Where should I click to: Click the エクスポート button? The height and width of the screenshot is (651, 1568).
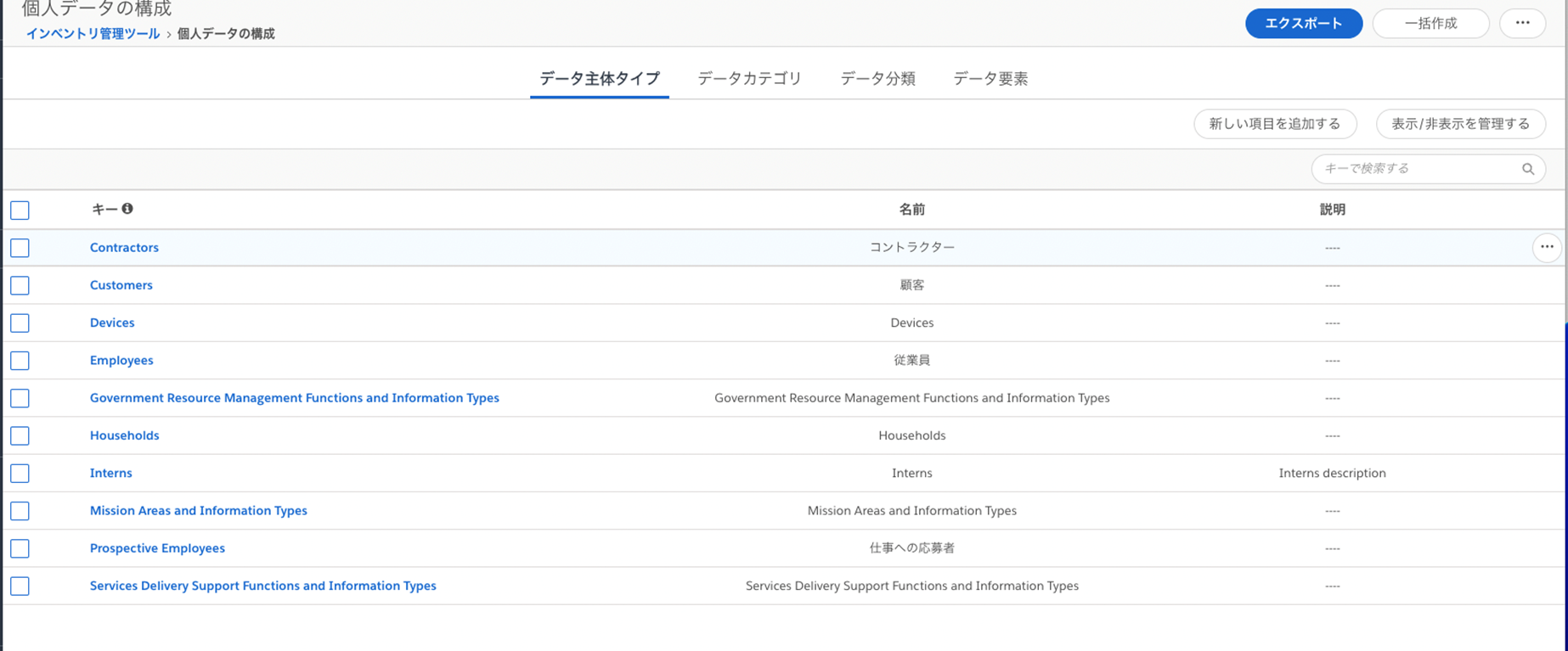[1303, 23]
